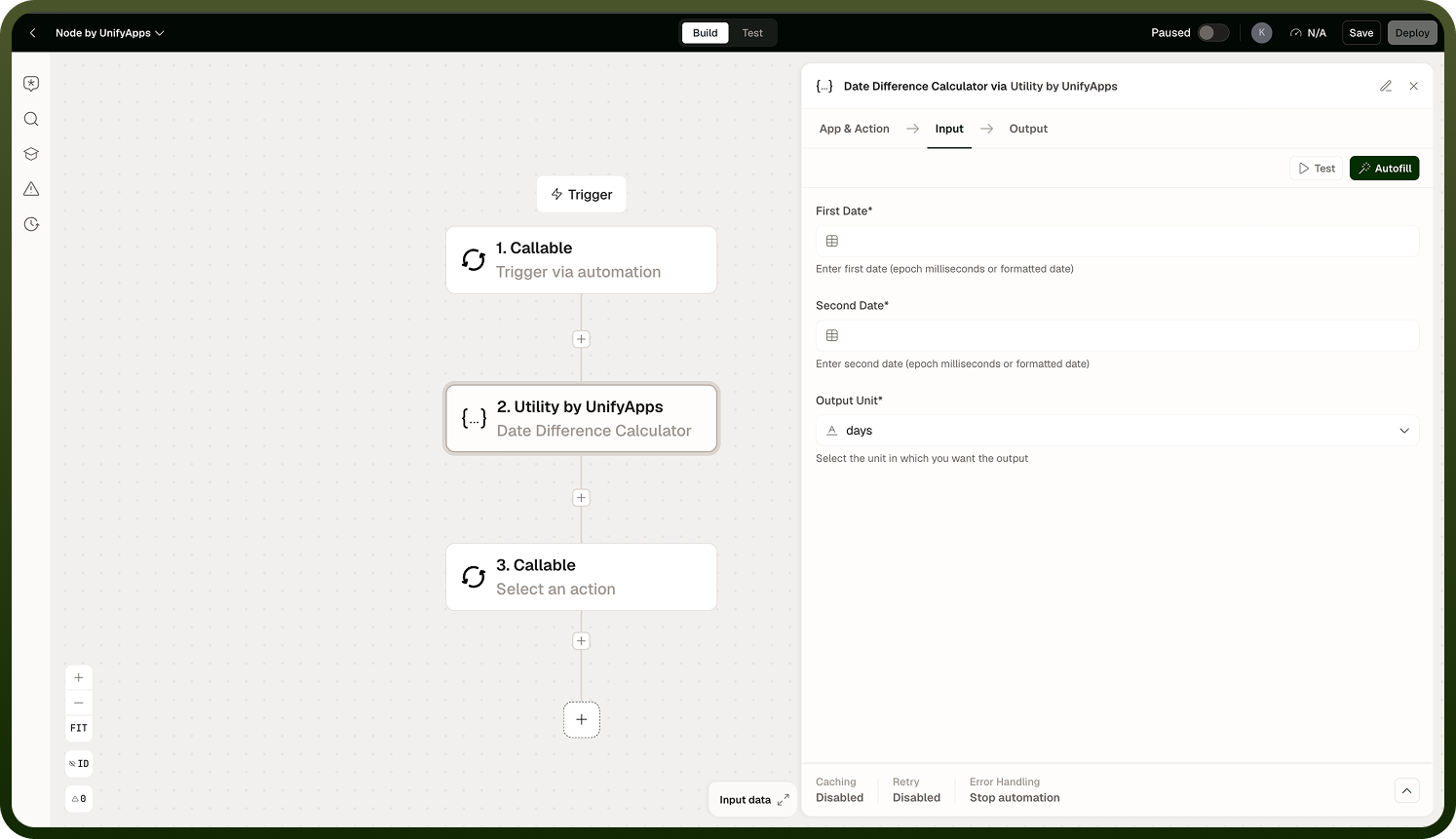The height and width of the screenshot is (839, 1456).
Task: Go back using the left arrow icon
Action: (x=32, y=33)
